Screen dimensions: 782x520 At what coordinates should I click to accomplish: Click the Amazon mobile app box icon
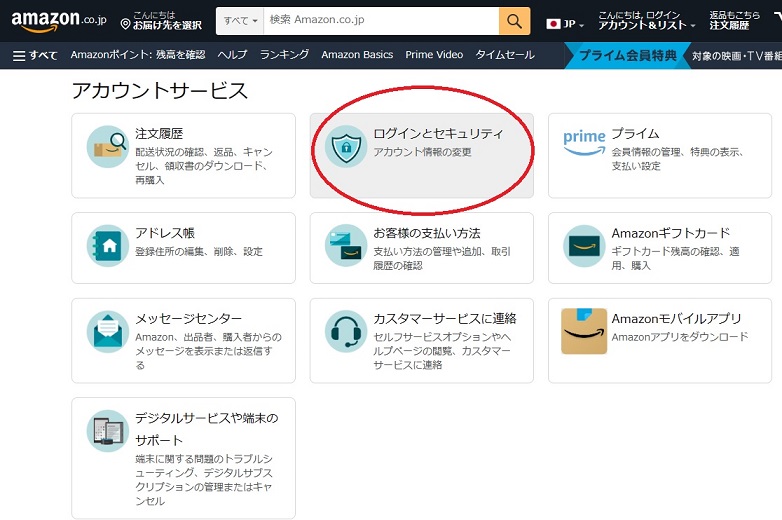click(584, 331)
